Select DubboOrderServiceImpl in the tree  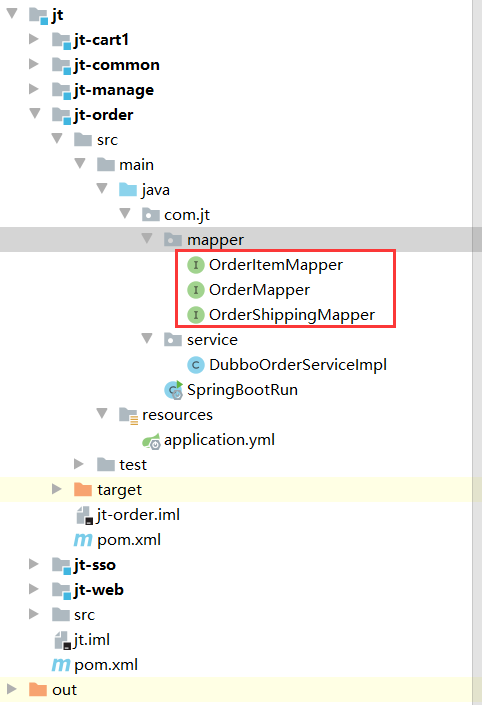298,365
